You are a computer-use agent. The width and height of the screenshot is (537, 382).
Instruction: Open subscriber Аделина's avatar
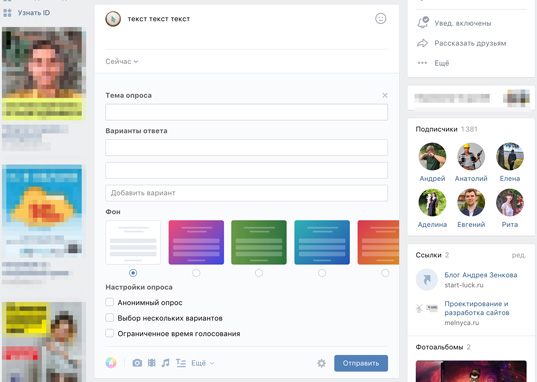(x=432, y=203)
